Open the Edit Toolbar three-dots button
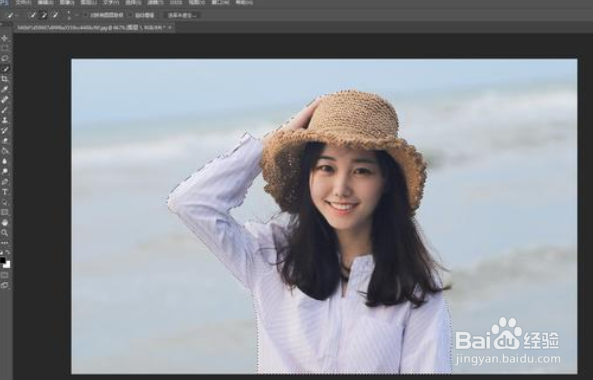This screenshot has width=593, height=380. coord(5,243)
